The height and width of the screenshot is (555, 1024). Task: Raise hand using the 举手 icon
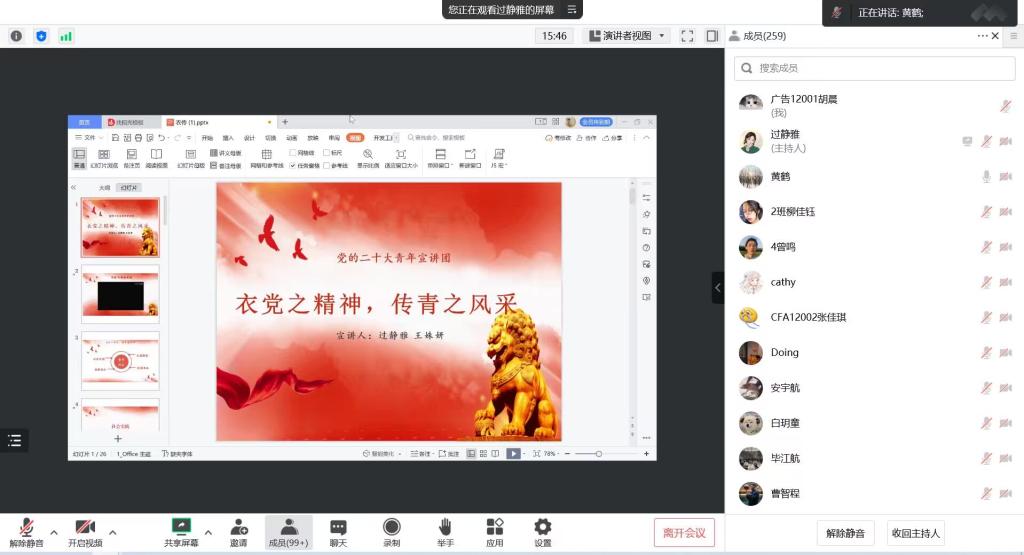(445, 532)
